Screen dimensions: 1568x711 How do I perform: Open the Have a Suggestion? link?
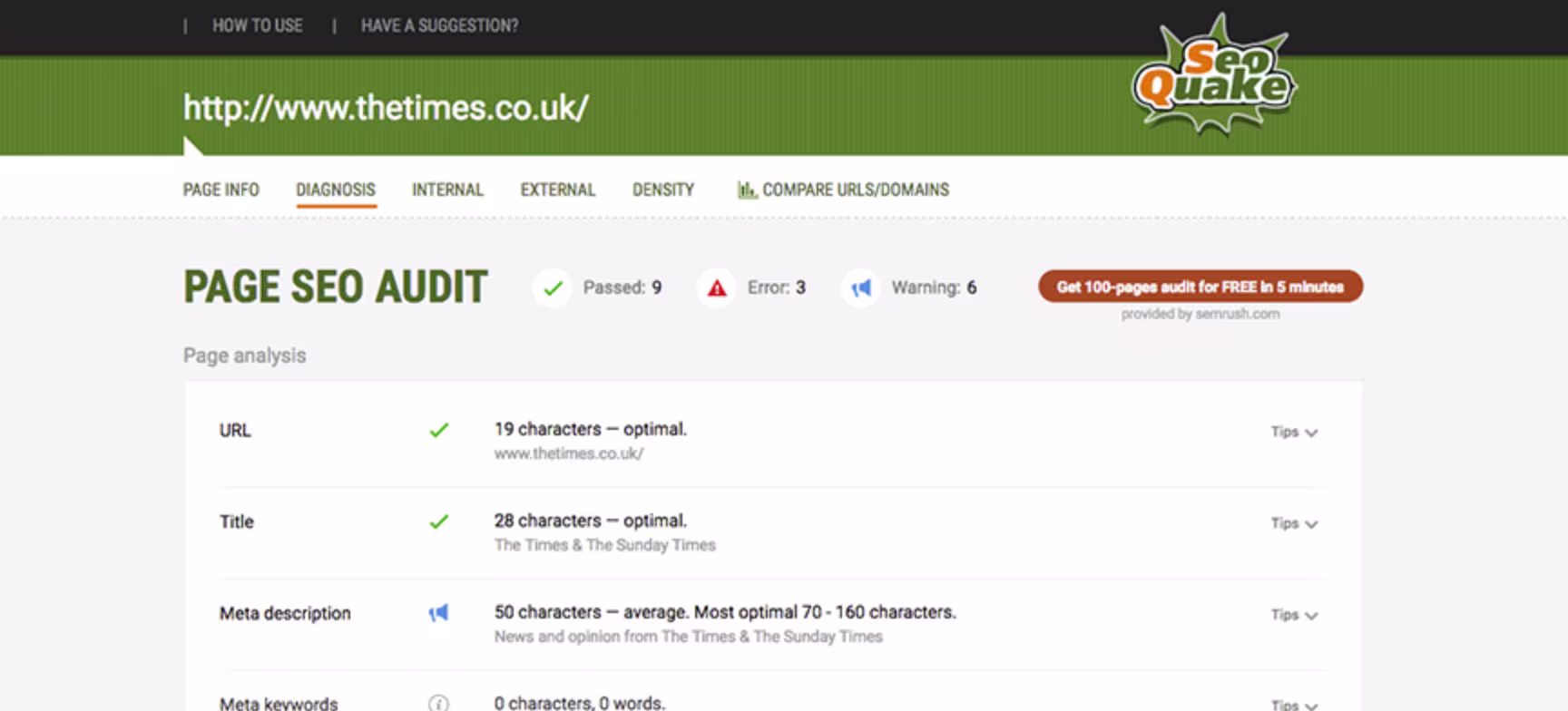tap(440, 25)
